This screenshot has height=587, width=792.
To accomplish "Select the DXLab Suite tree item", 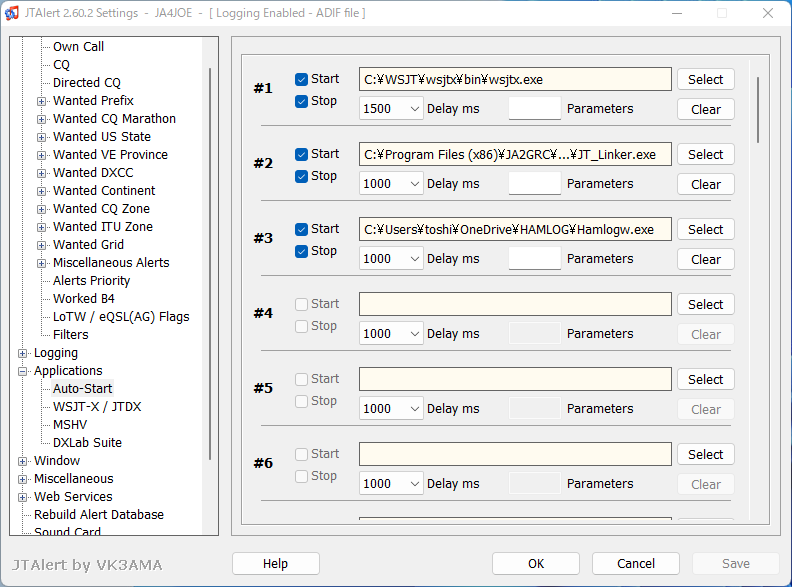I will pyautogui.click(x=87, y=443).
